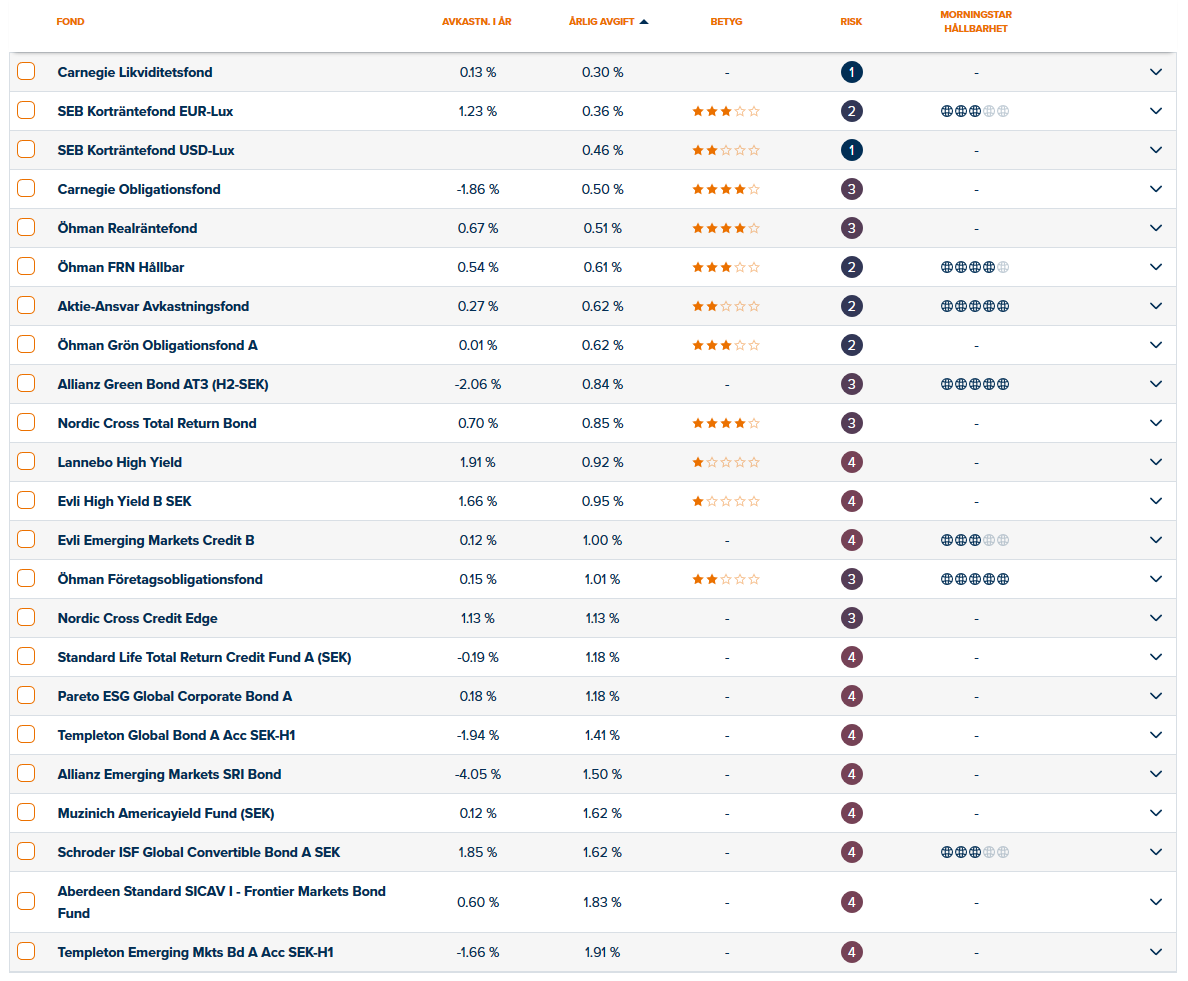Click sustainability globes for Allianz Green Bond AT3
This screenshot has width=1188, height=981.
click(975, 384)
